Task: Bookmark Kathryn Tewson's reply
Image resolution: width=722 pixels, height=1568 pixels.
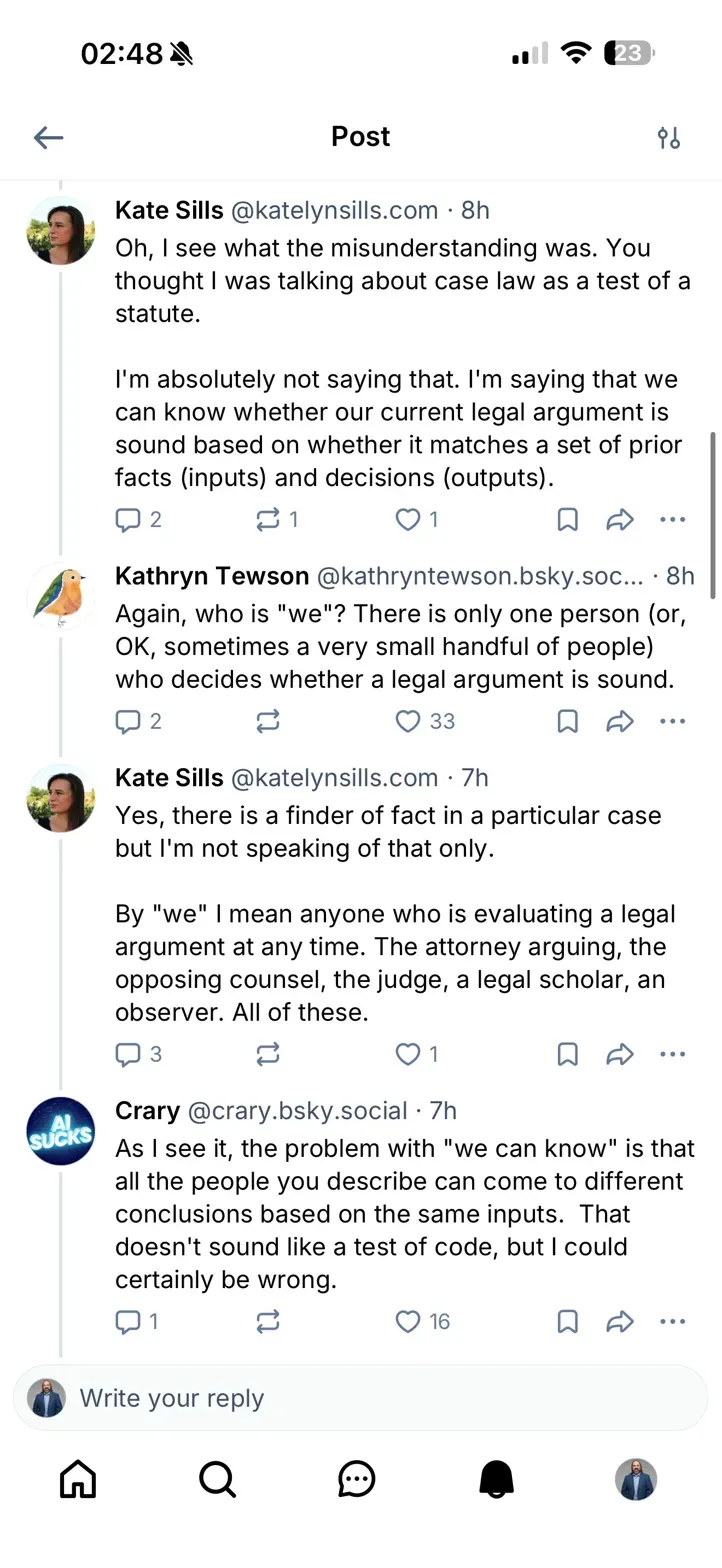Action: pos(567,721)
